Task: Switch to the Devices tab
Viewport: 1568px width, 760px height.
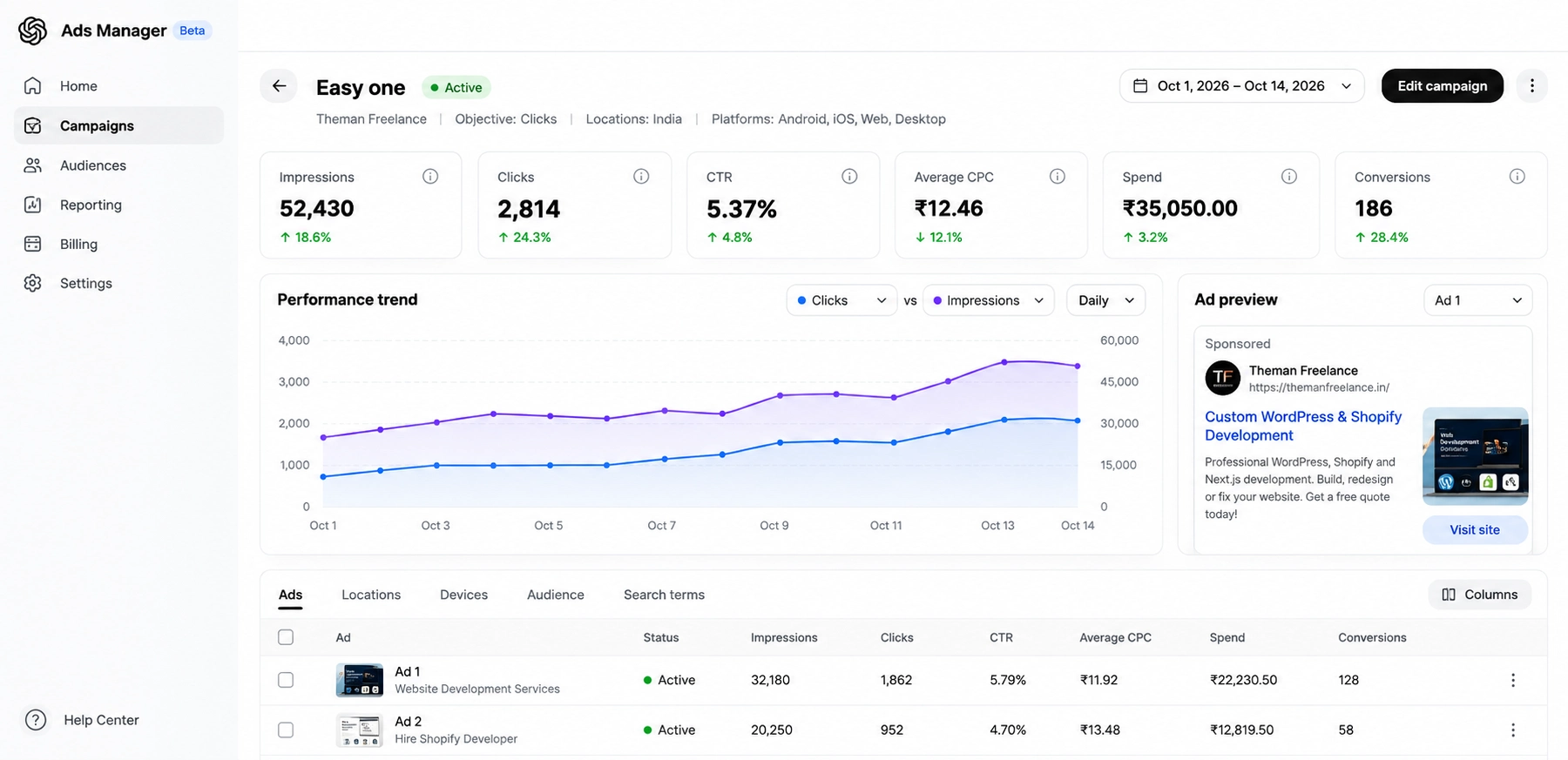Action: click(463, 595)
